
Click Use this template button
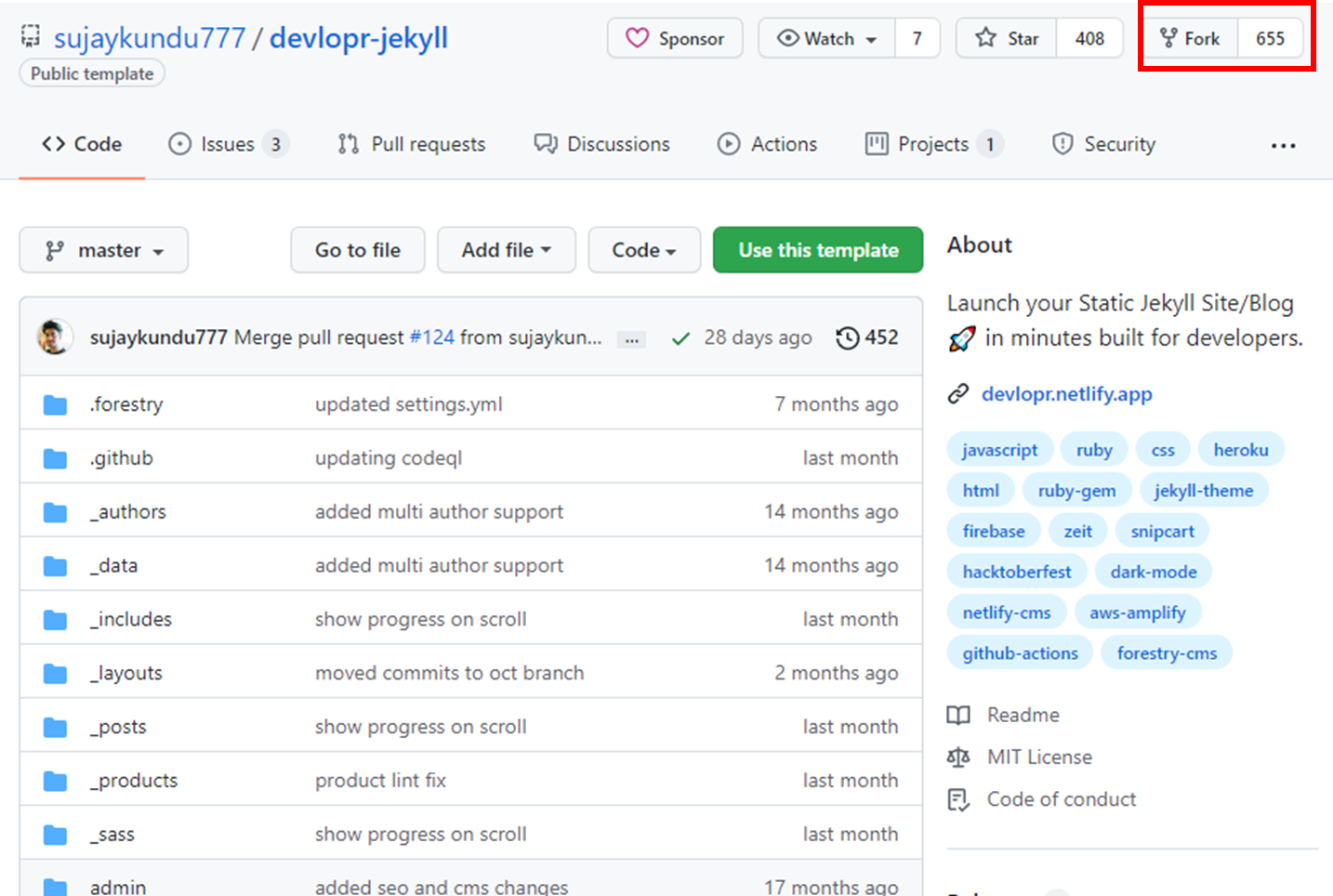coord(818,250)
